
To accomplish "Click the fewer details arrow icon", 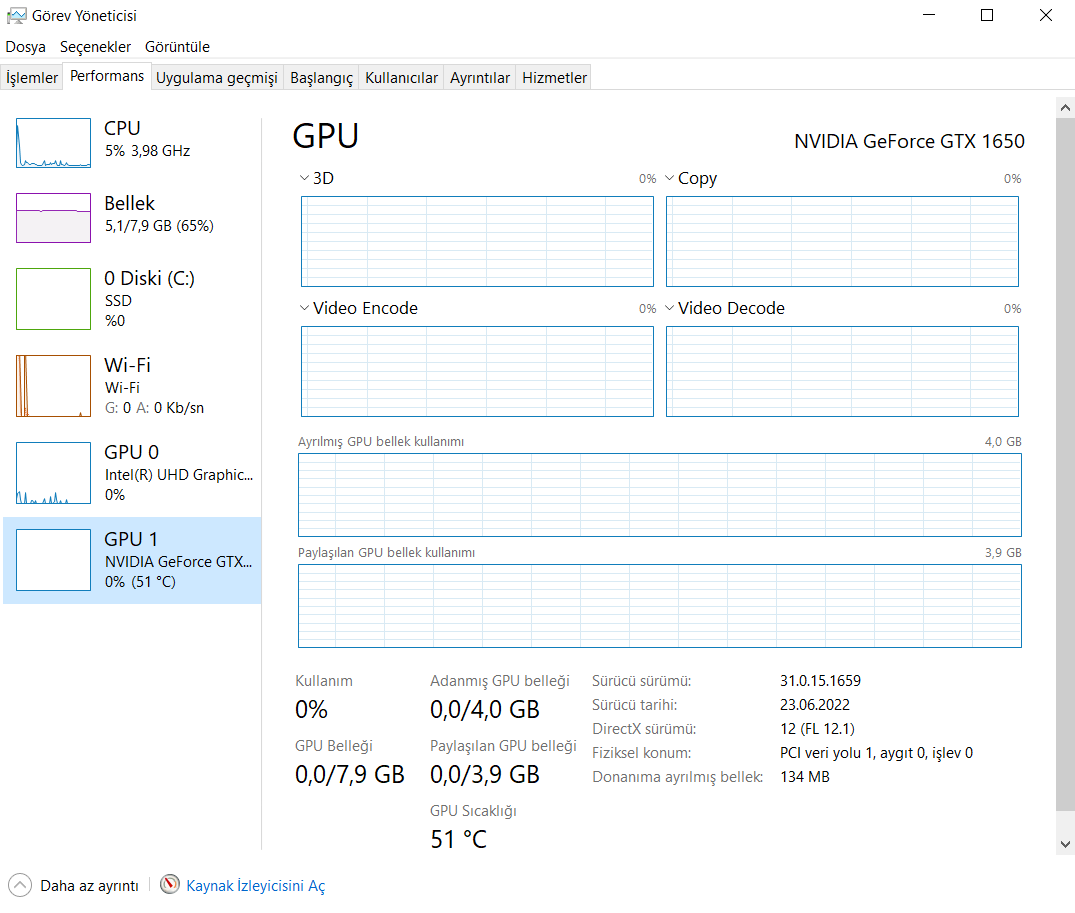I will coord(19,885).
